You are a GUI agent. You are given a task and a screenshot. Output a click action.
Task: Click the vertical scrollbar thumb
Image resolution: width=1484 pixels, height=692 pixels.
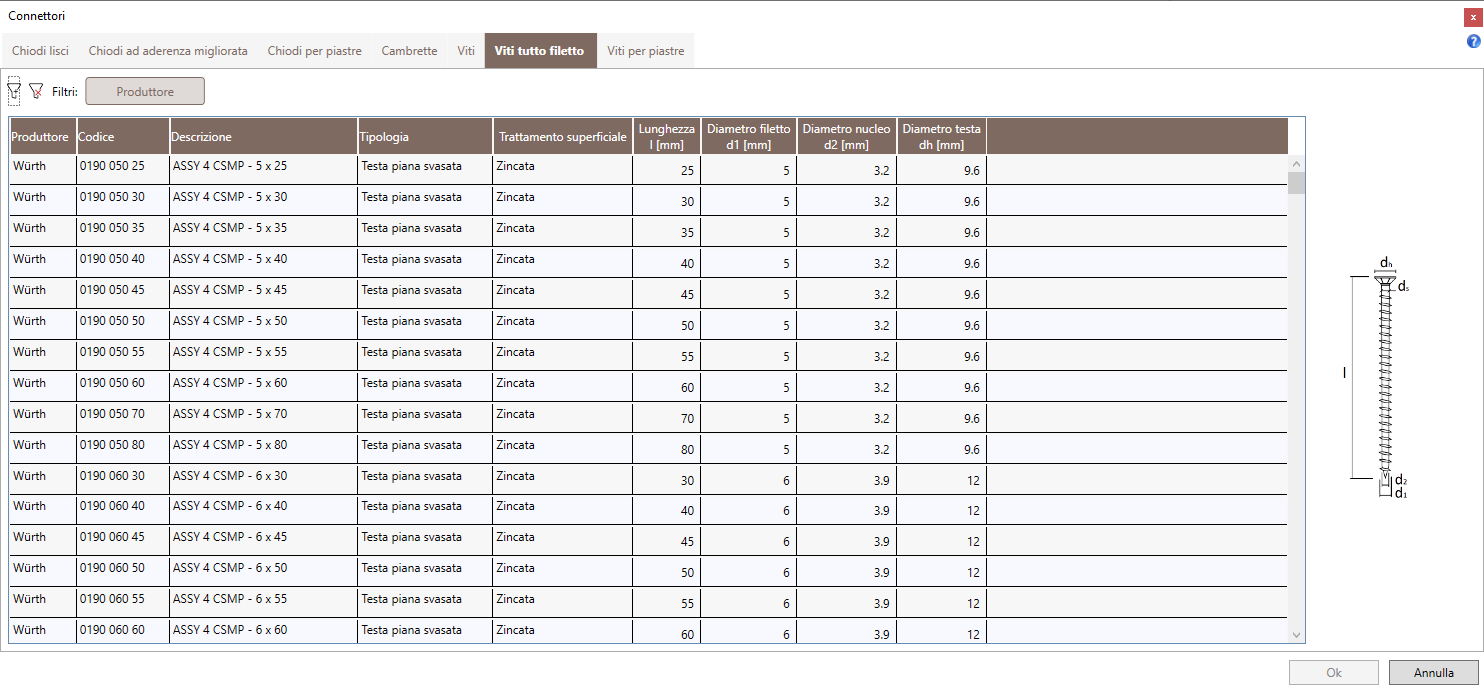[x=1296, y=182]
